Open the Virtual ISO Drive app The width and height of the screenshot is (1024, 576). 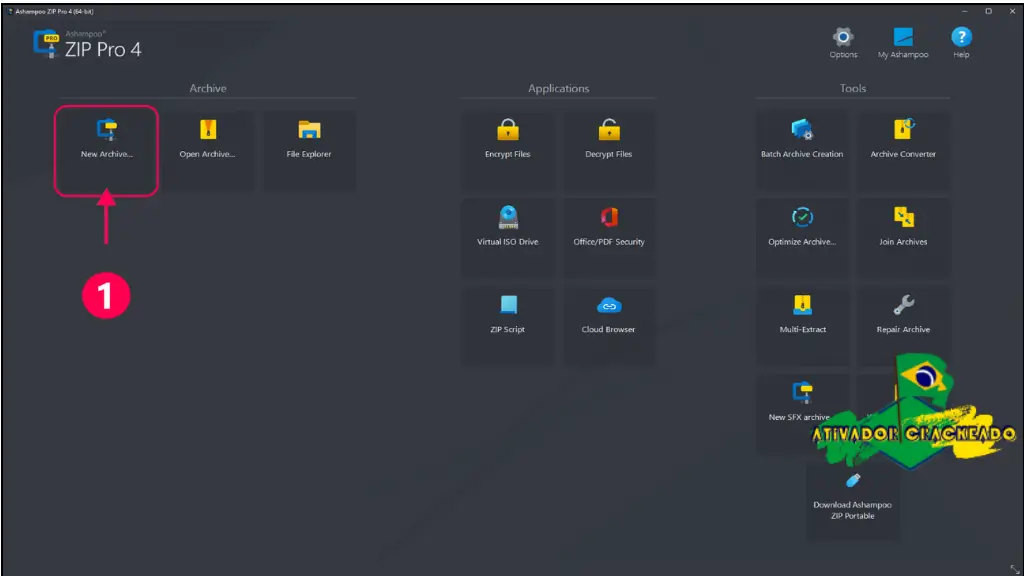[x=507, y=238]
